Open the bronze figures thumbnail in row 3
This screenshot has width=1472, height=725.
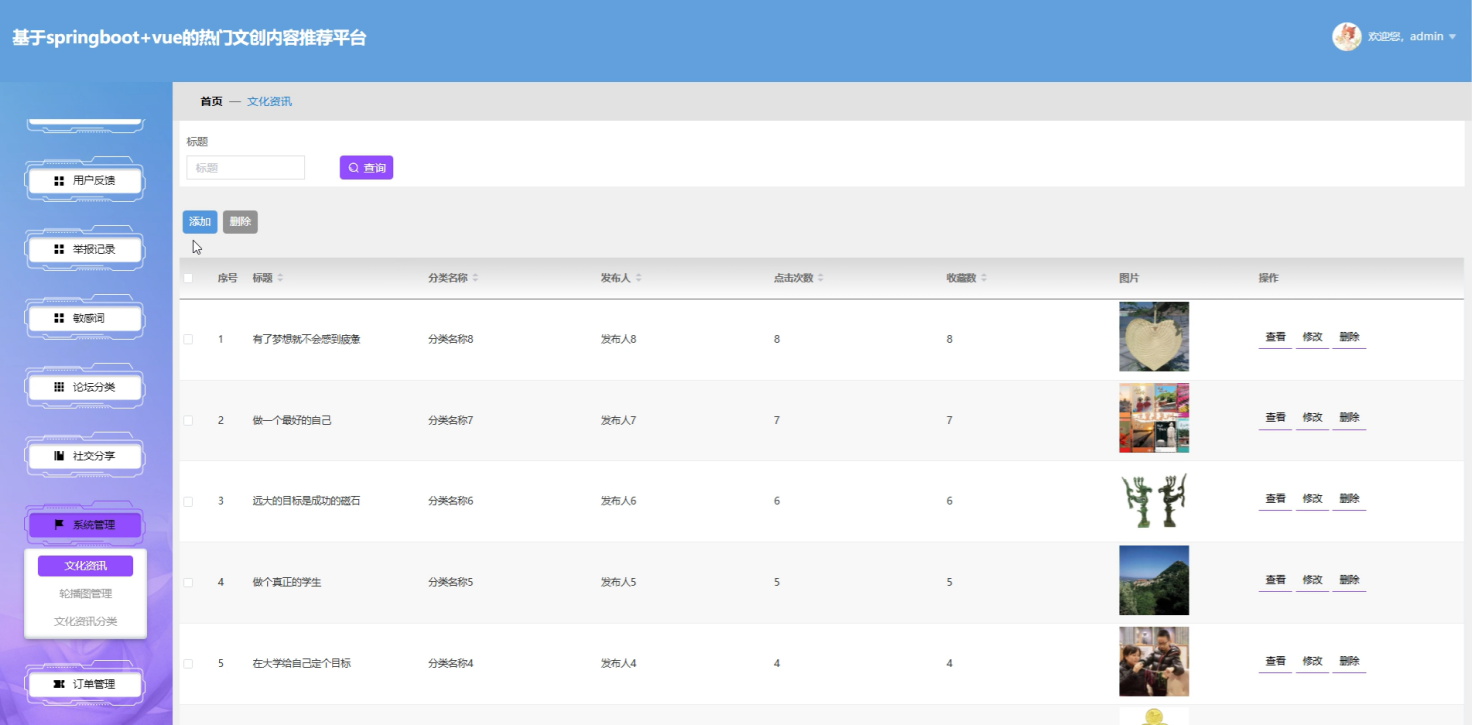click(1154, 499)
